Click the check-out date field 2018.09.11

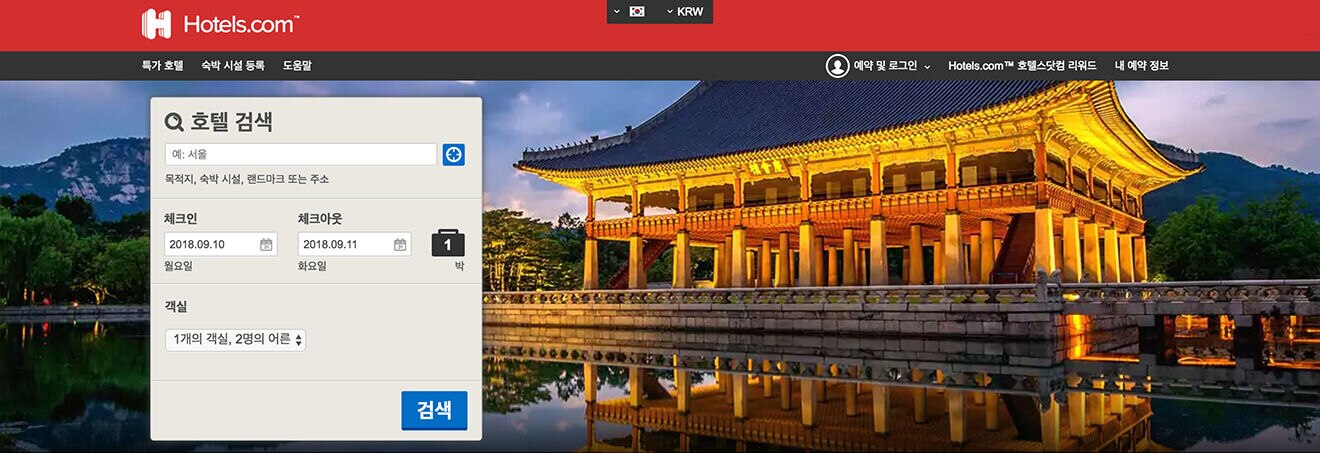(354, 244)
